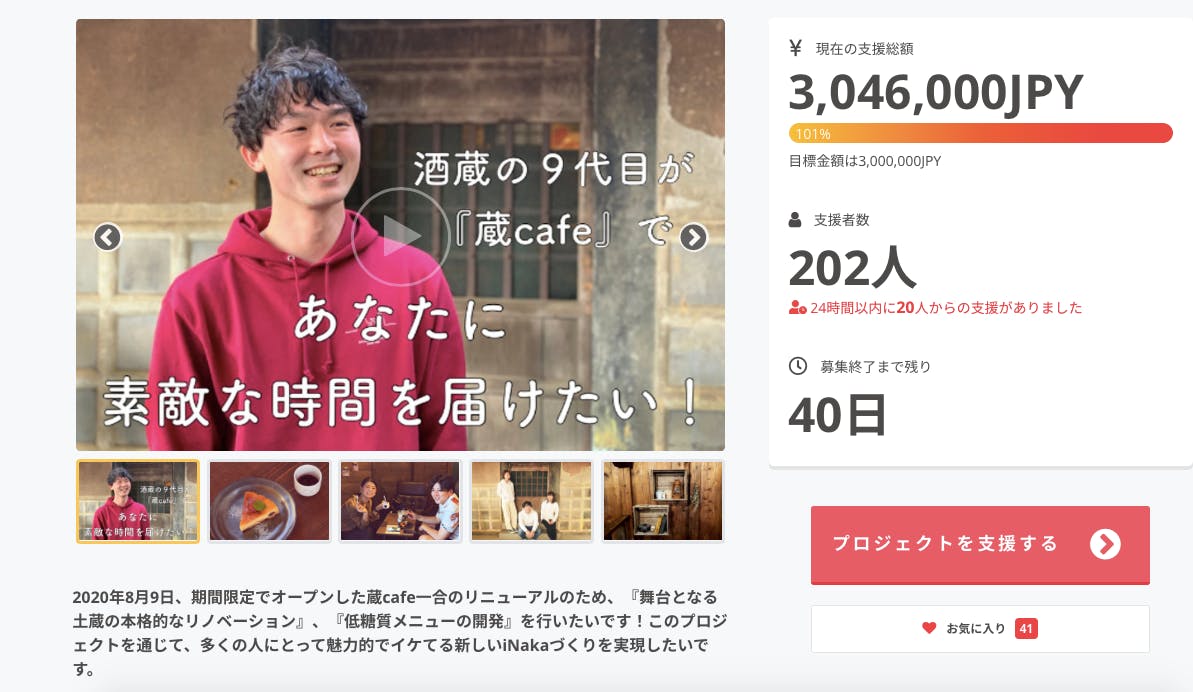Click the red supporter icon near 24時間以内
The width and height of the screenshot is (1193, 692).
(797, 308)
